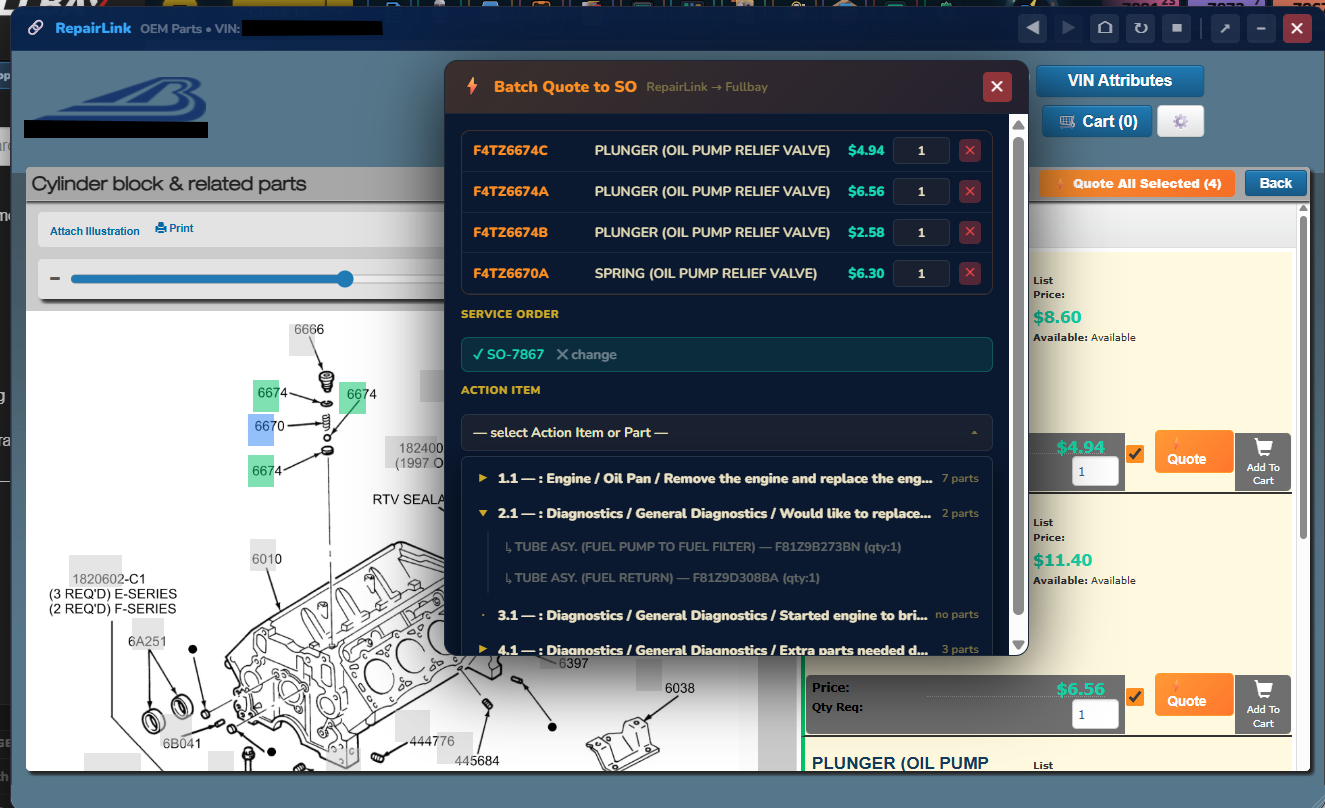Viewport: 1325px width, 808px height.
Task: Click change next to SO-7867
Action: pyautogui.click(x=586, y=355)
